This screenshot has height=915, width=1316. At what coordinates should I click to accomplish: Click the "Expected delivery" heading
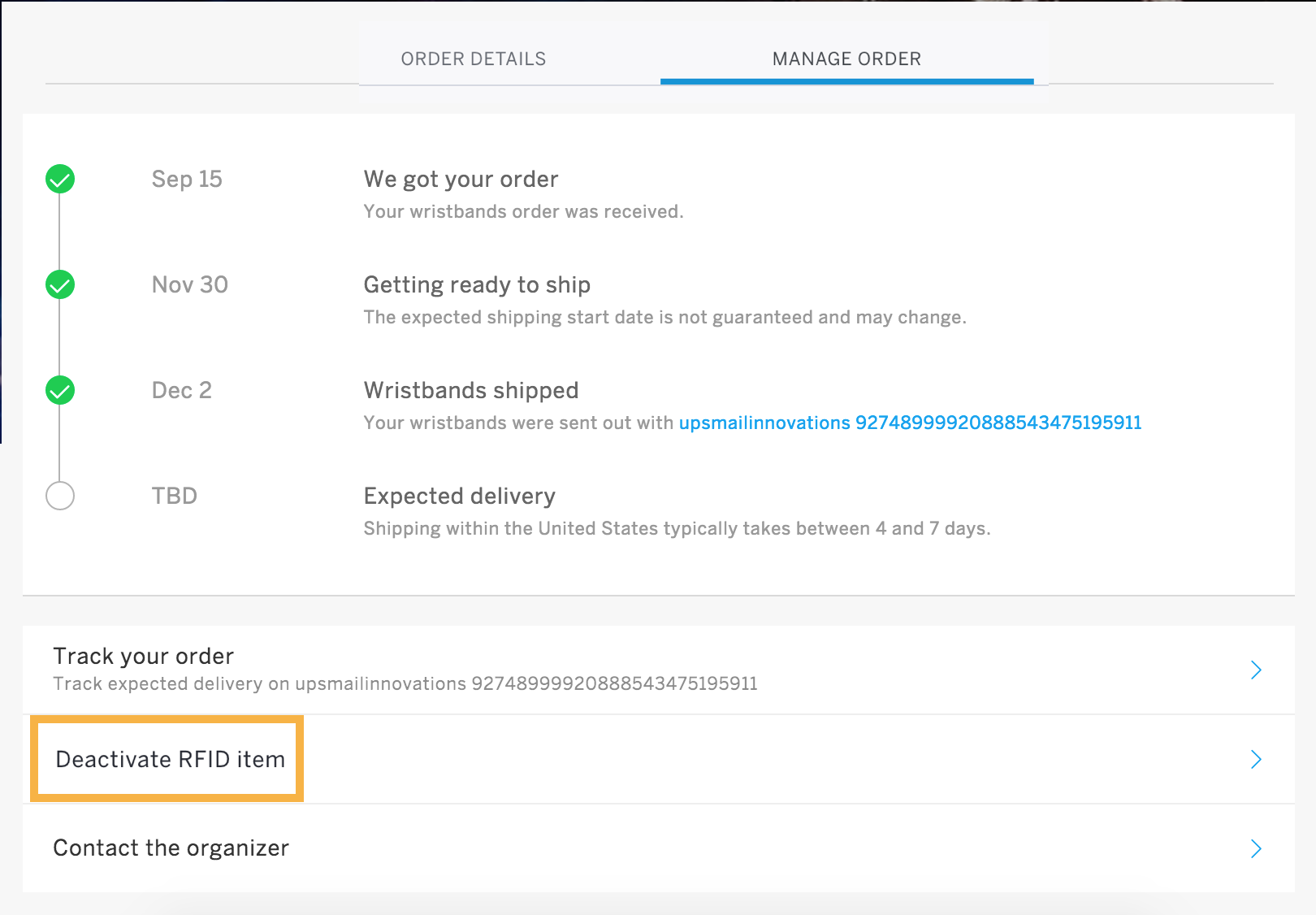459,496
